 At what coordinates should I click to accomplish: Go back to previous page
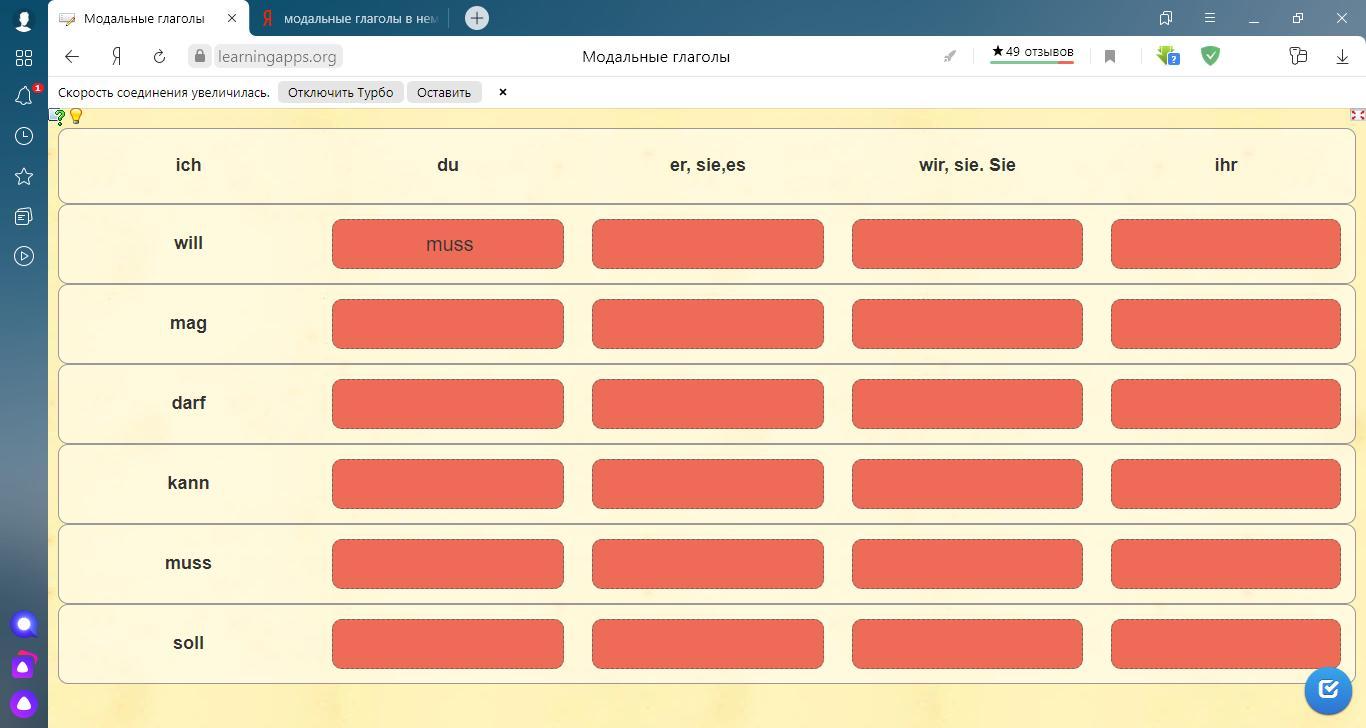[72, 57]
